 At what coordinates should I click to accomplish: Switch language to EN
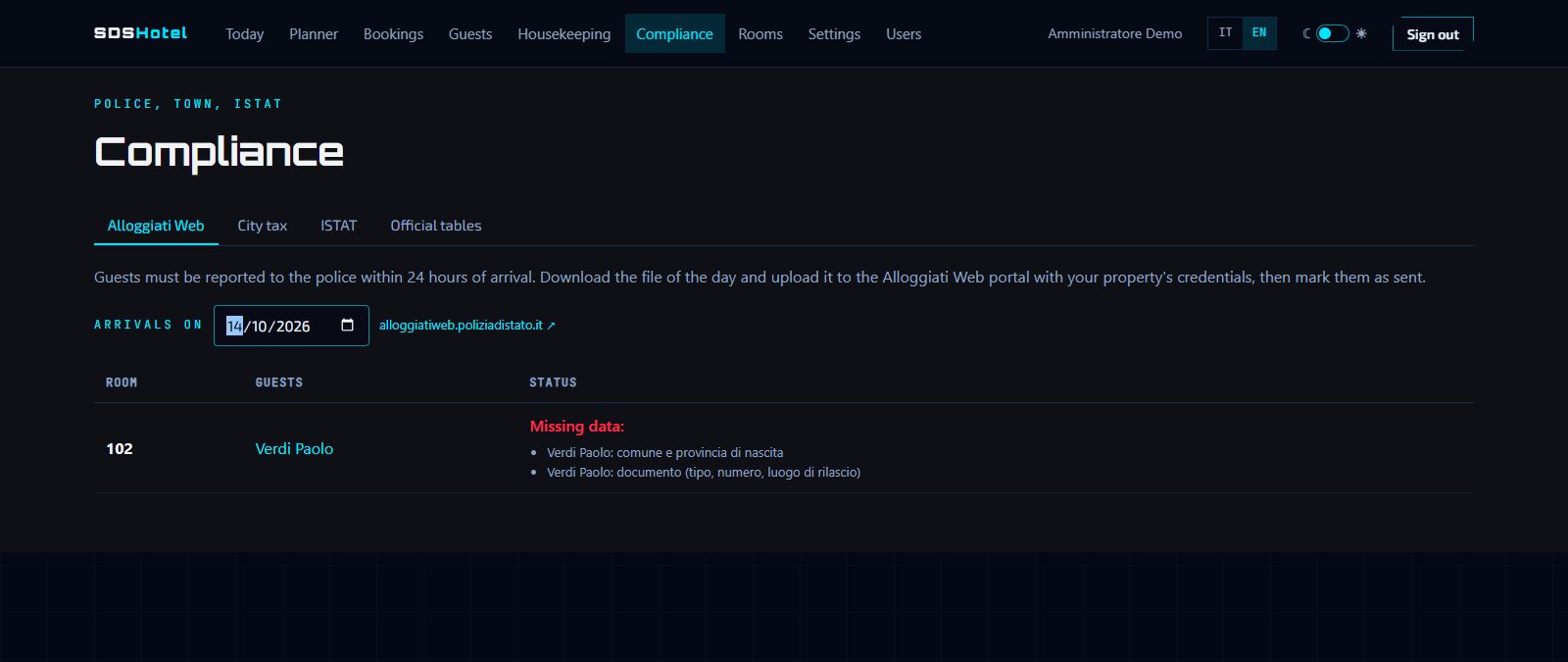coord(1259,32)
